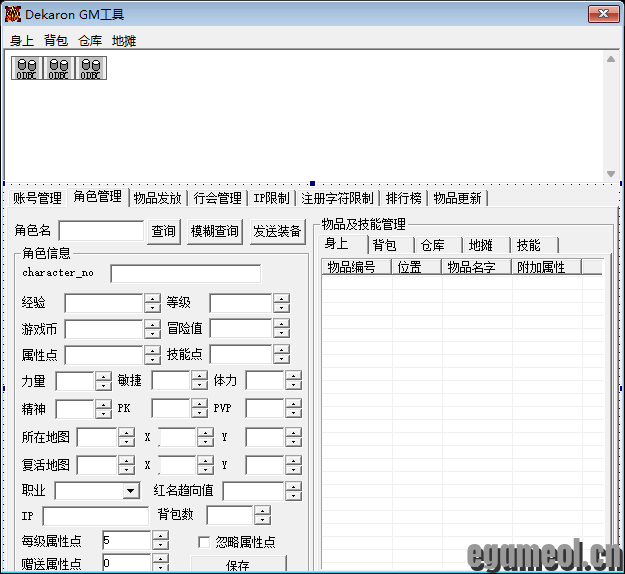The height and width of the screenshot is (574, 625).
Task: Click the top panel scroll up arrow
Action: tap(611, 59)
